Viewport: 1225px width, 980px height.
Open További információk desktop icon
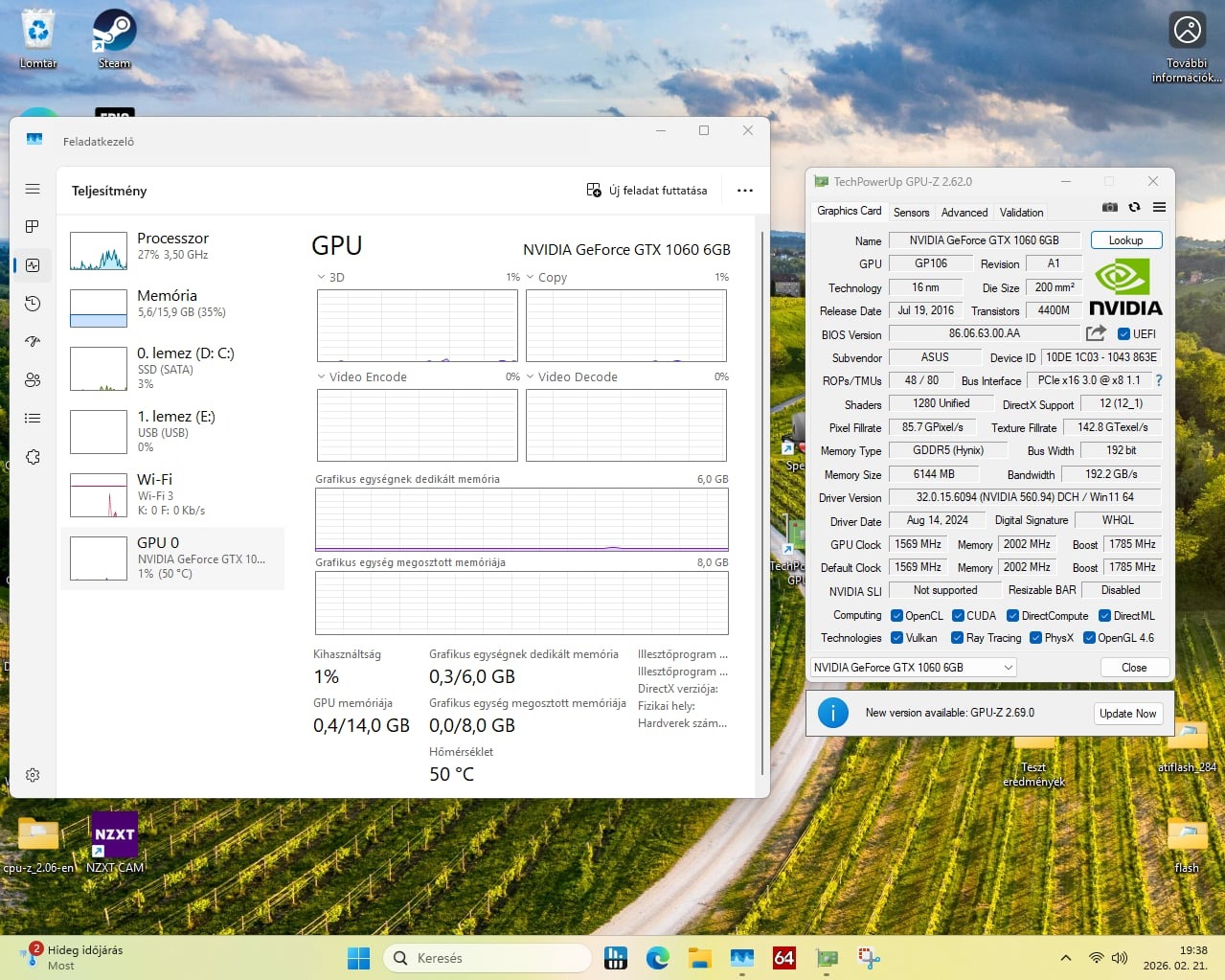point(1187,47)
